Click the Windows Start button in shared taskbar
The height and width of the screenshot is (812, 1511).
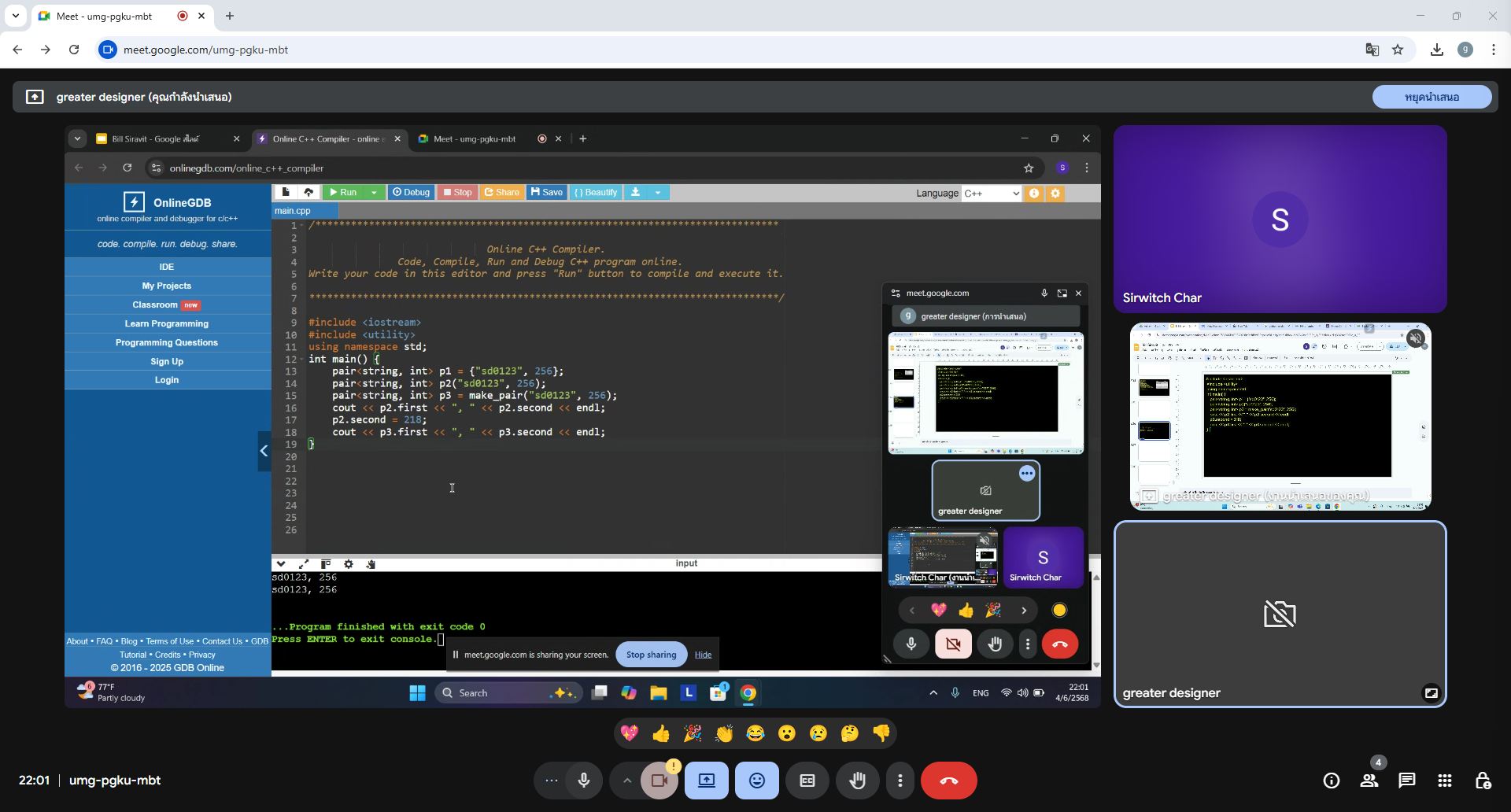click(418, 693)
